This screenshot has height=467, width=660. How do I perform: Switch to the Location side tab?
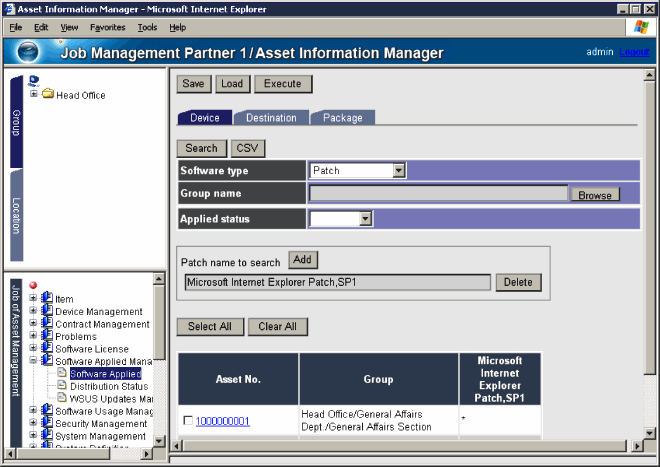[15, 215]
